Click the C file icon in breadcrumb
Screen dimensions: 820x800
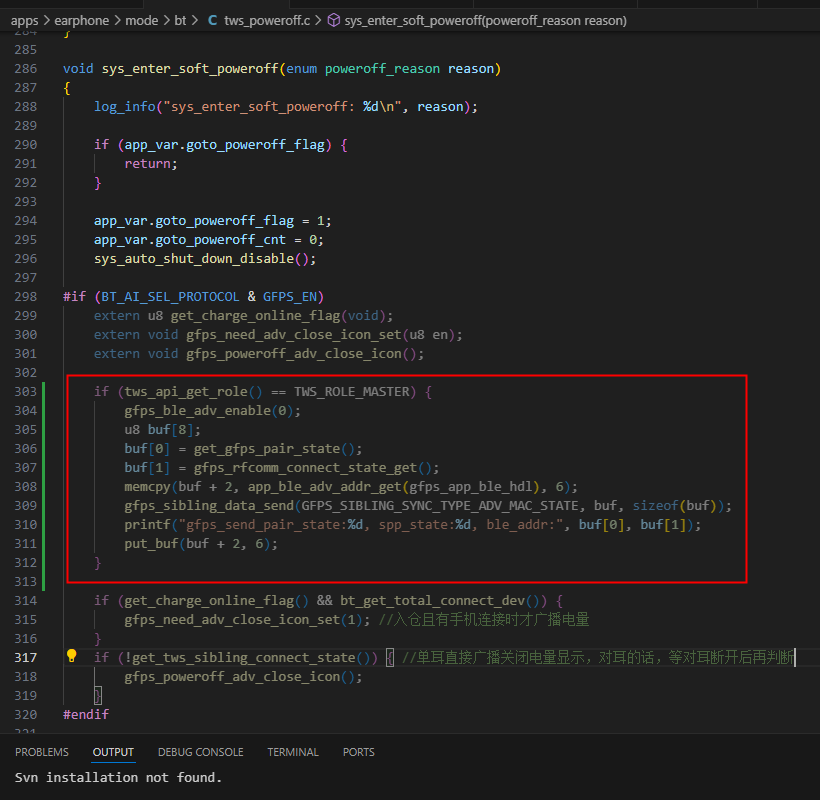[x=212, y=20]
